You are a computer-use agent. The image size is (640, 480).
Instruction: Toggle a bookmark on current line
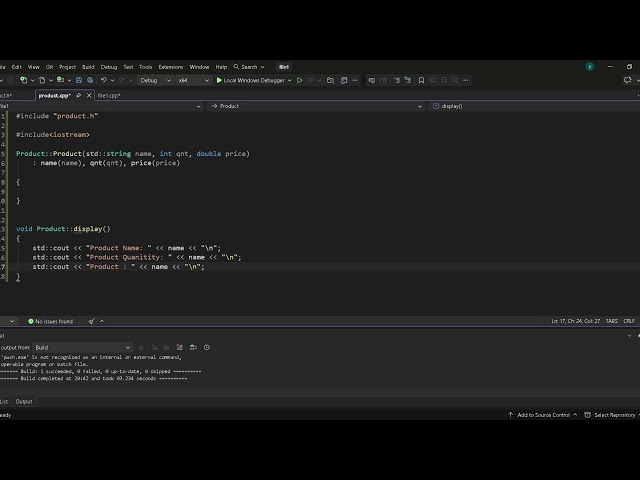(421, 80)
